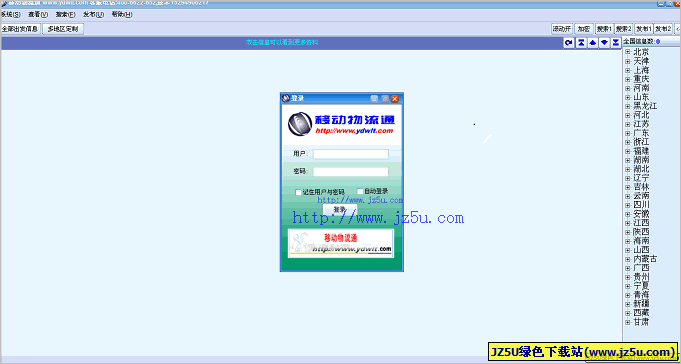Click the 登录 button in the login dialog

pyautogui.click(x=340, y=209)
